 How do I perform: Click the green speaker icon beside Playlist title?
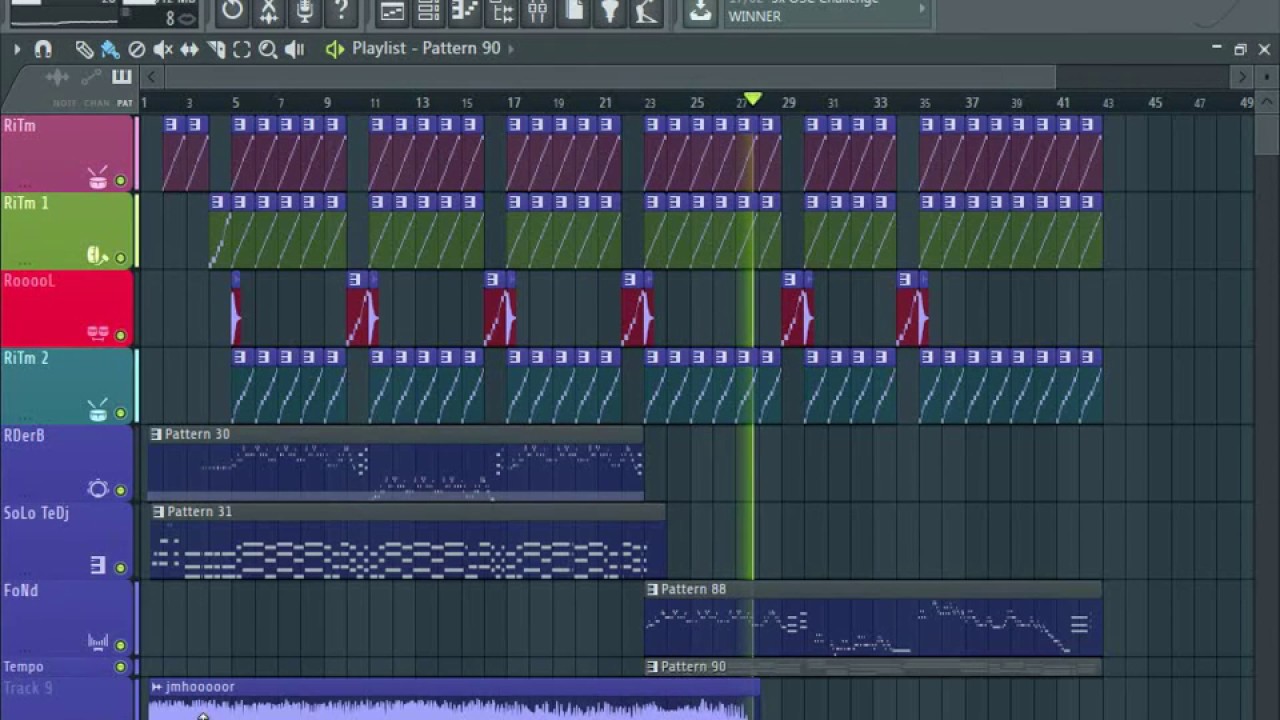pyautogui.click(x=335, y=48)
